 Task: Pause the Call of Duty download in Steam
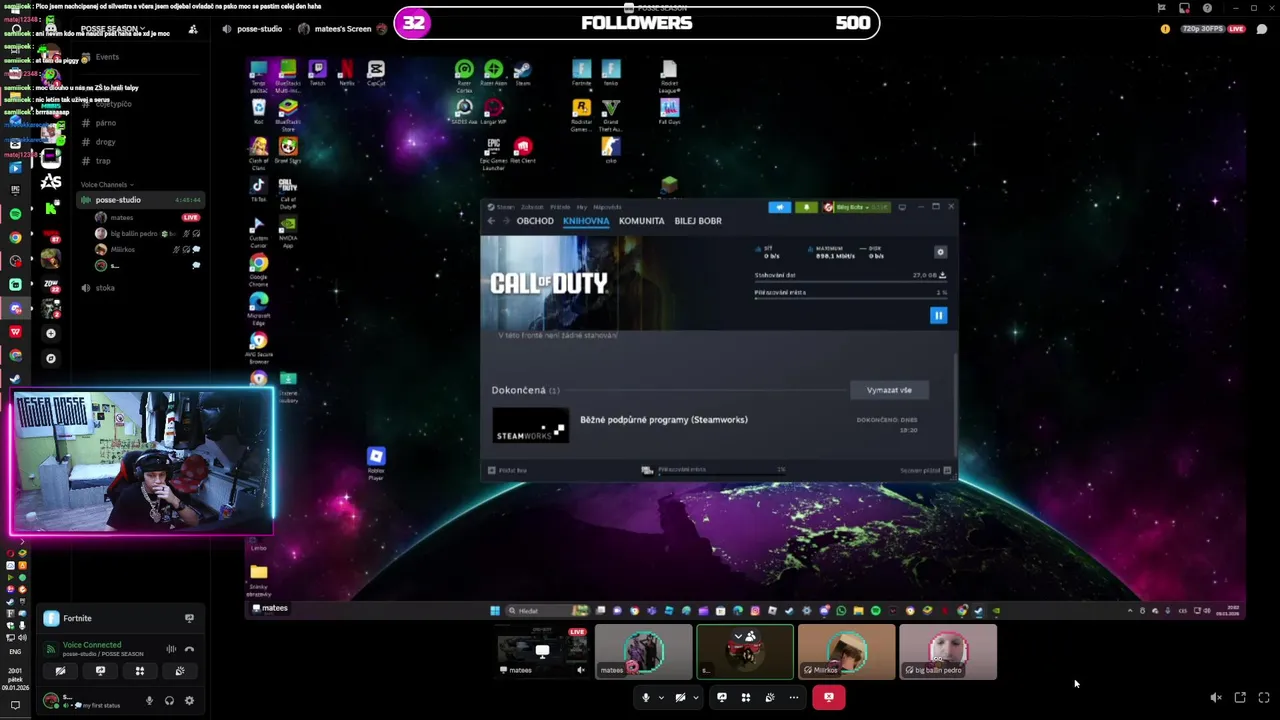click(938, 315)
